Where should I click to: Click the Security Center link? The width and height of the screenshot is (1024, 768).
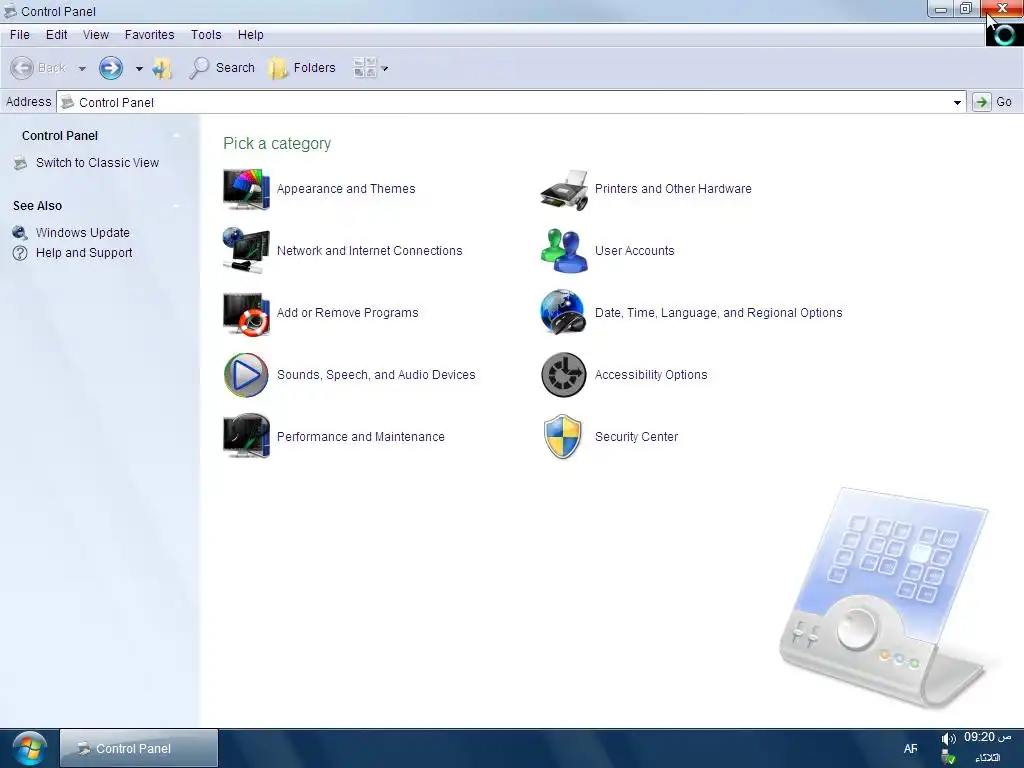click(637, 437)
